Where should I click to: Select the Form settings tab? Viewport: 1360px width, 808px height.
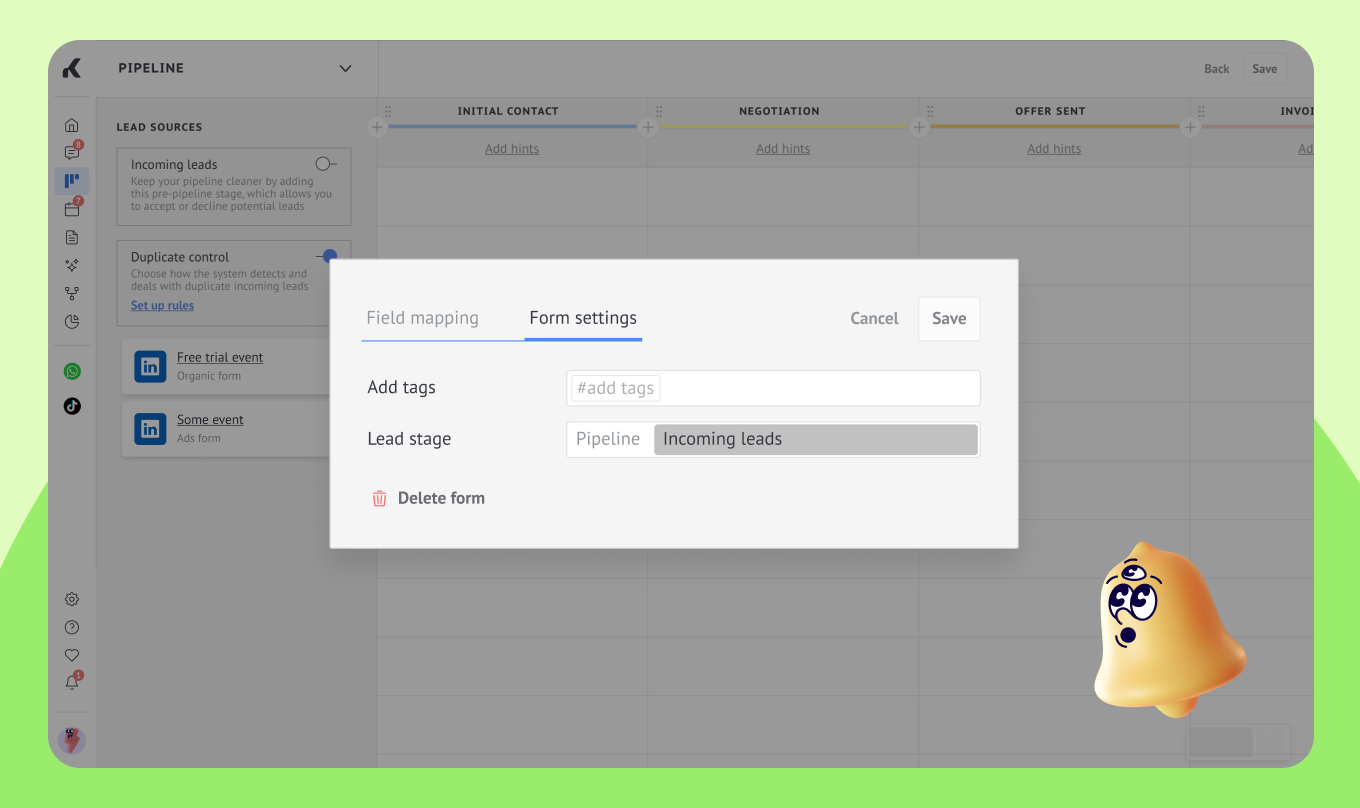tap(583, 318)
